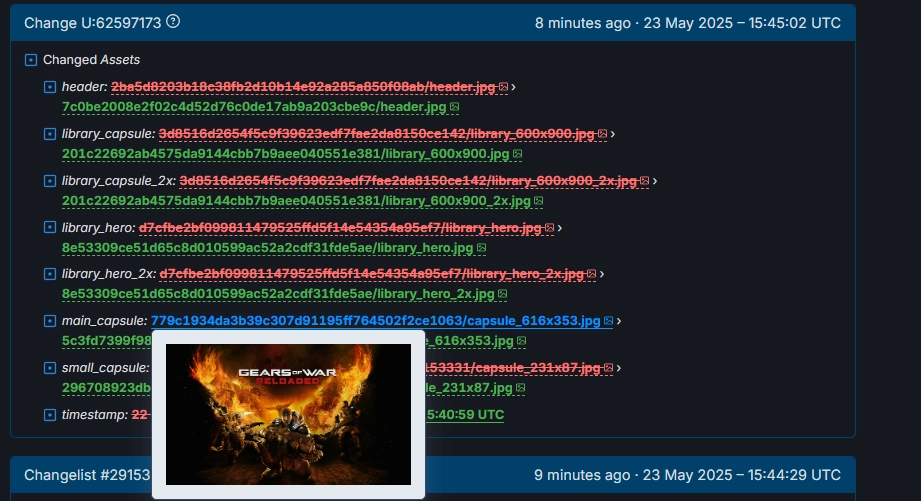Click image icon after new library_600x900.jpg
Screen dimensions: 921x501
click(x=517, y=154)
